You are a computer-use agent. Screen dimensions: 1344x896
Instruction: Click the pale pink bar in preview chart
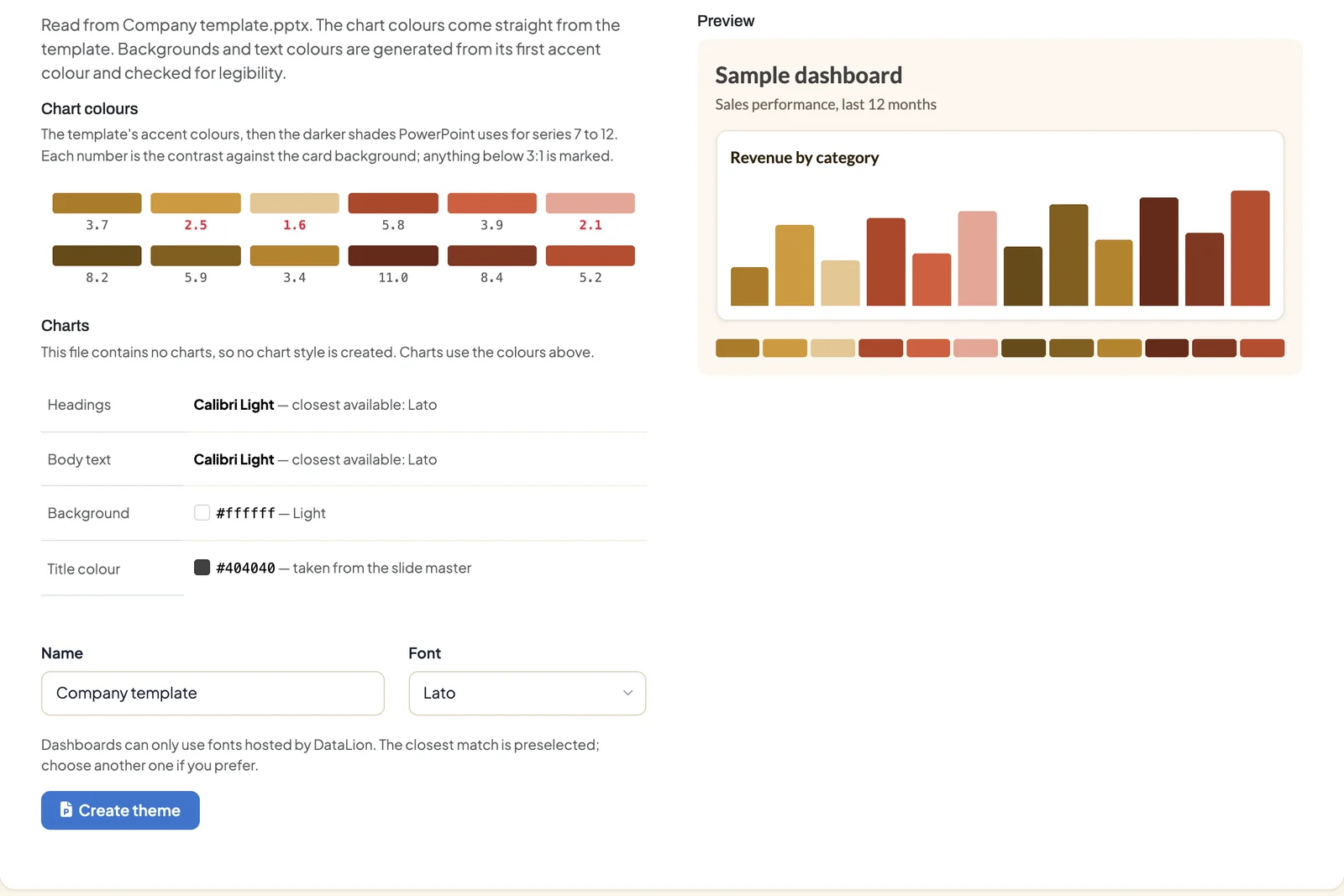[x=977, y=258]
